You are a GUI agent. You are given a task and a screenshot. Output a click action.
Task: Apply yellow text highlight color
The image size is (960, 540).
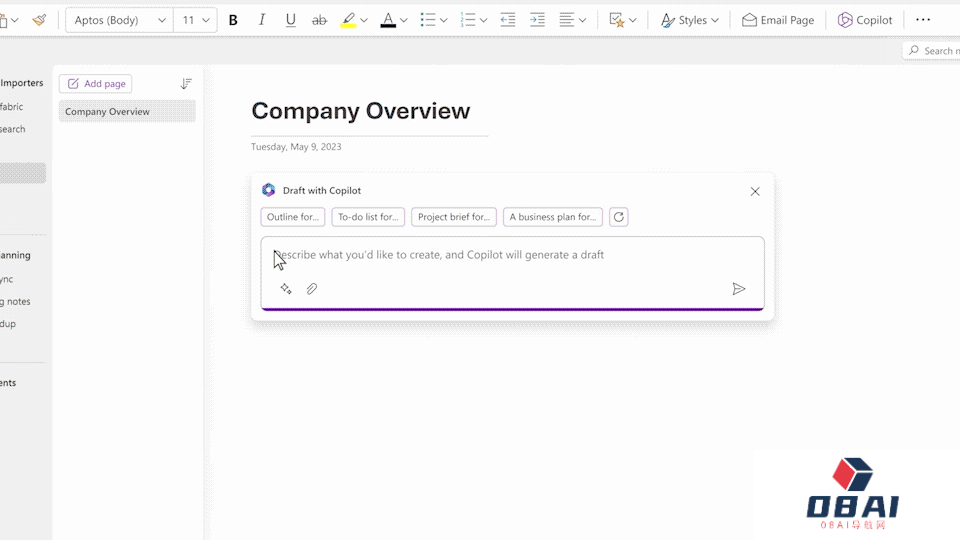348,20
